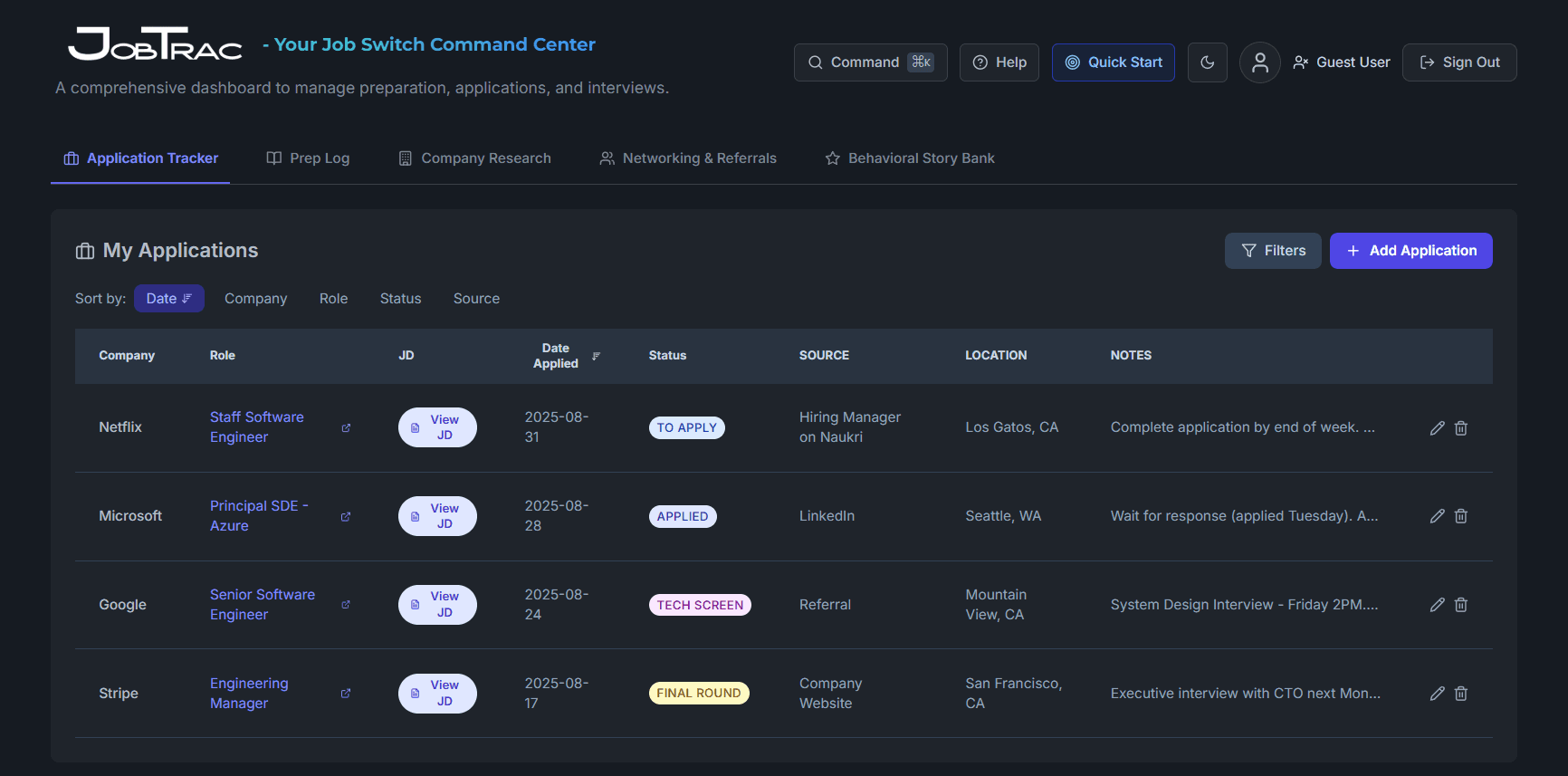Edit the Google application row

pyautogui.click(x=1437, y=605)
